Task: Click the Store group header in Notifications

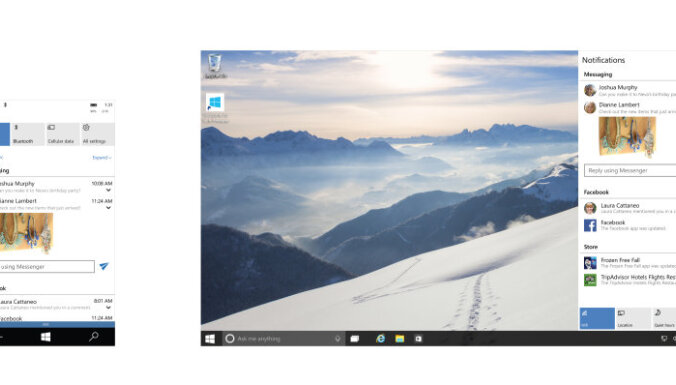Action: [x=591, y=247]
